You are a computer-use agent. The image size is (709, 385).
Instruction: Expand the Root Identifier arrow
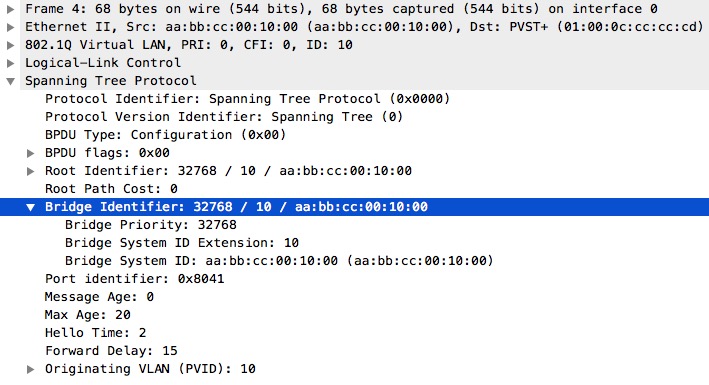tap(30, 171)
